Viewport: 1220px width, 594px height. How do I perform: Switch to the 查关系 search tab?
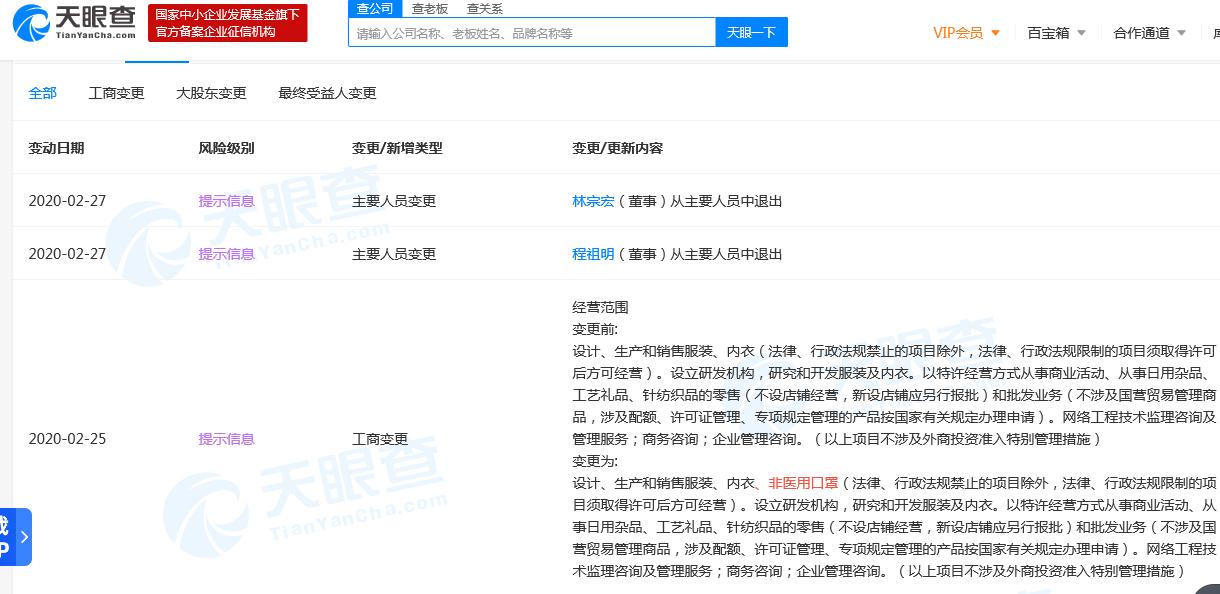tap(485, 8)
